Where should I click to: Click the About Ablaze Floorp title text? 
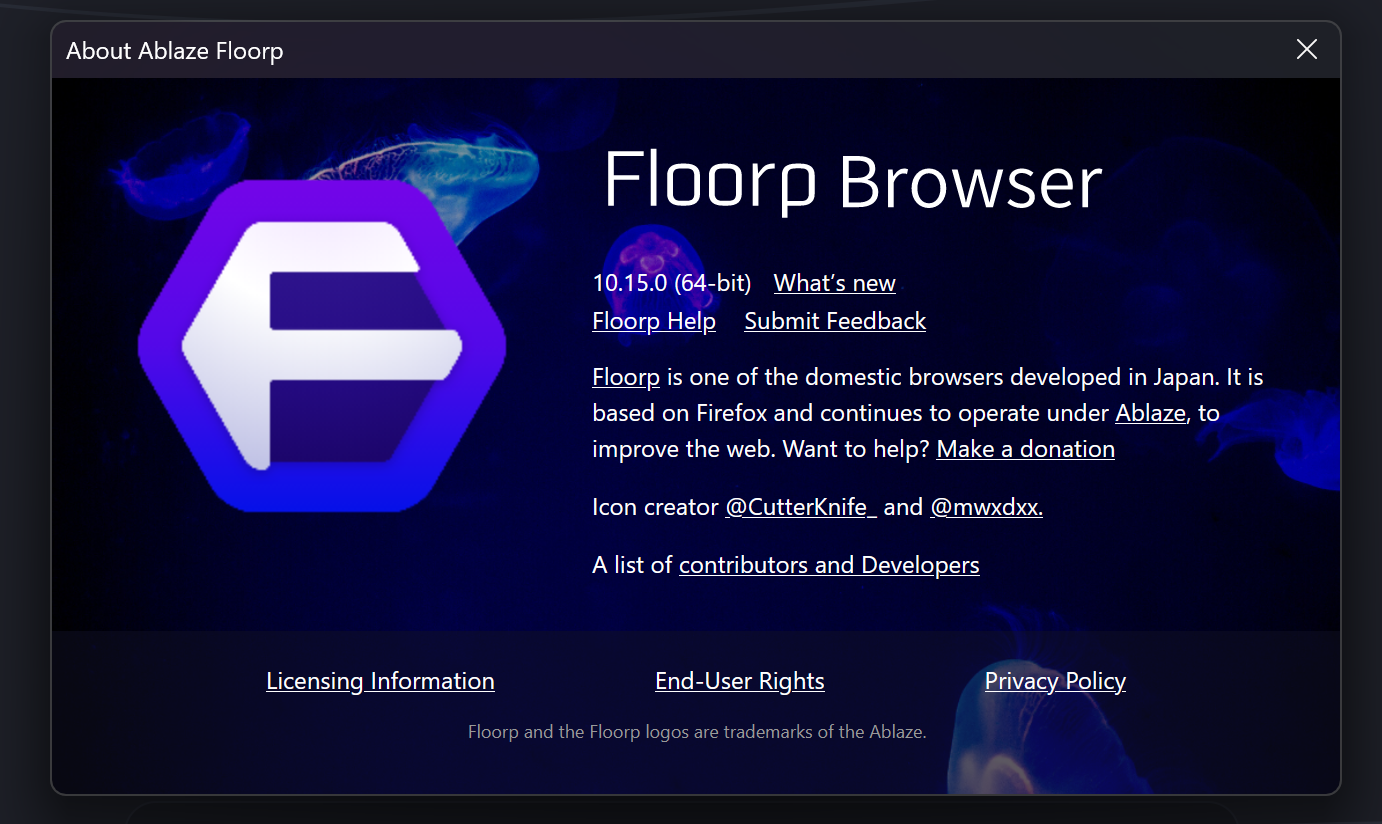click(x=175, y=50)
